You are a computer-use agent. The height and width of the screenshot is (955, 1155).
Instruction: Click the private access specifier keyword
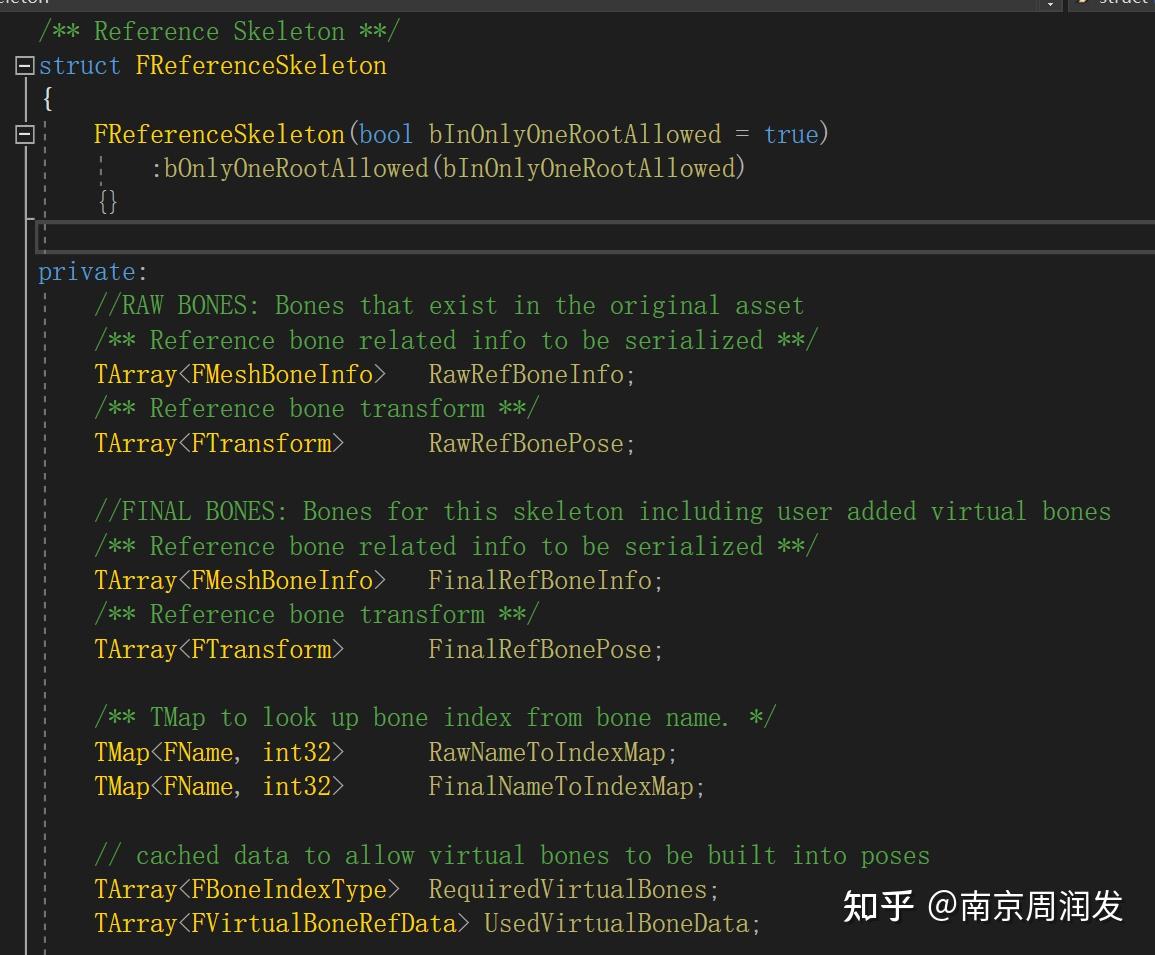[86, 272]
